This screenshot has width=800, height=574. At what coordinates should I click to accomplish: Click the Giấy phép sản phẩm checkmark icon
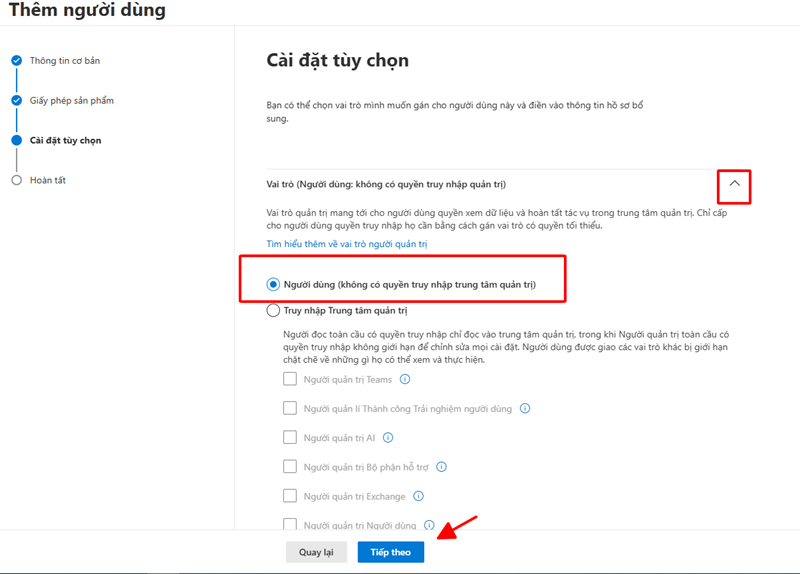pyautogui.click(x=16, y=101)
